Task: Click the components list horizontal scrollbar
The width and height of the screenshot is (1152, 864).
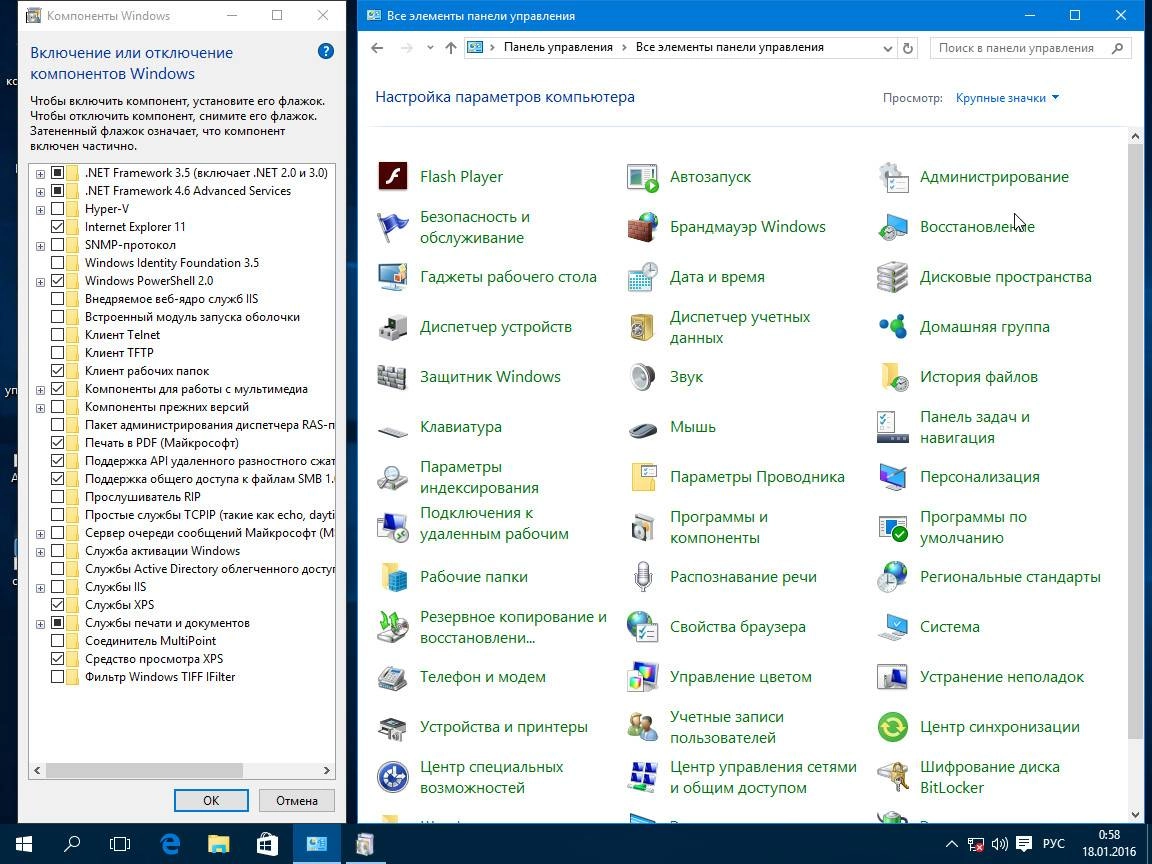Action: (x=144, y=770)
